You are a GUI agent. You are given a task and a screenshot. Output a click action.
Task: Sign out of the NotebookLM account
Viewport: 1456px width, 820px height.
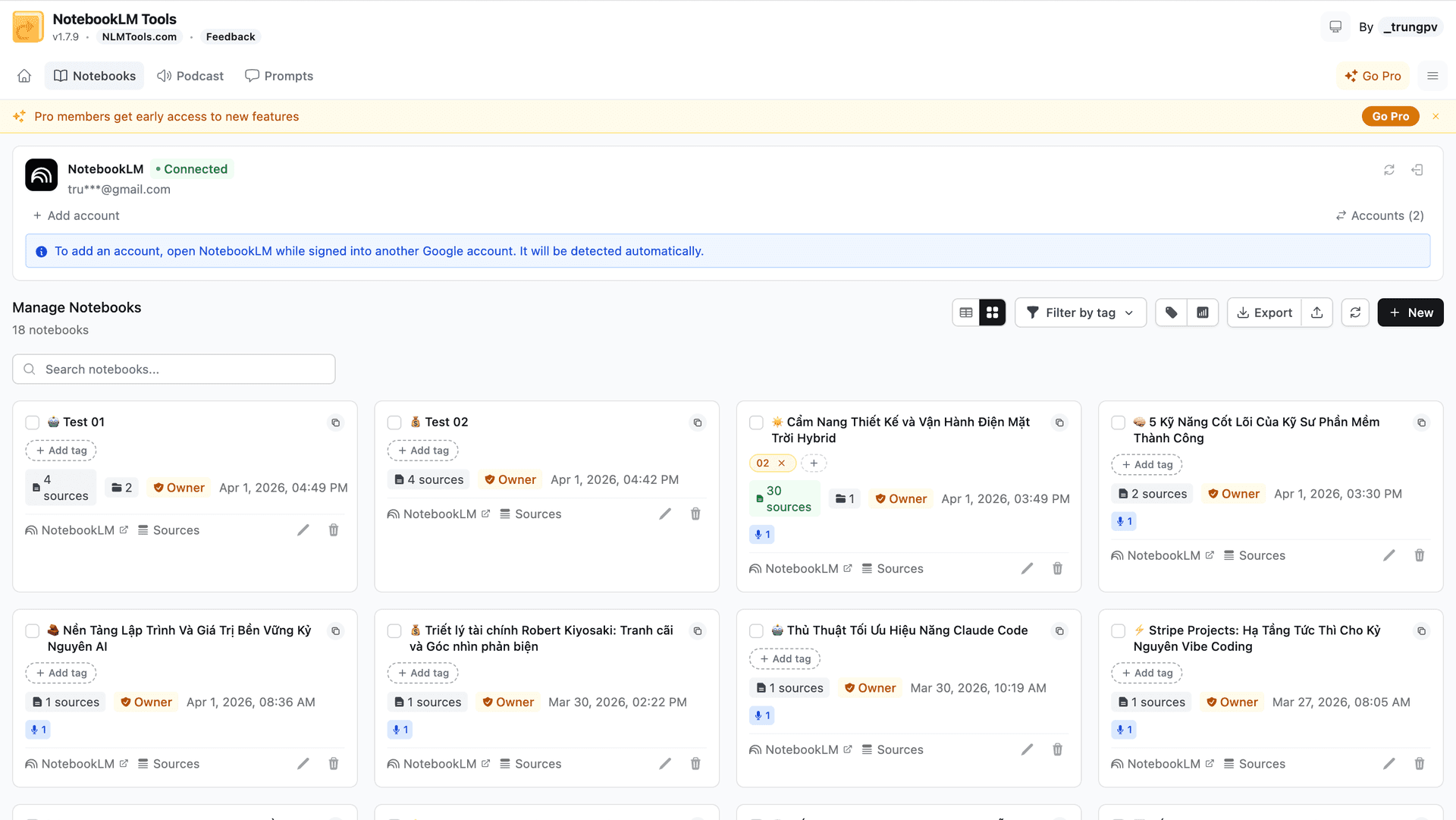(1417, 169)
